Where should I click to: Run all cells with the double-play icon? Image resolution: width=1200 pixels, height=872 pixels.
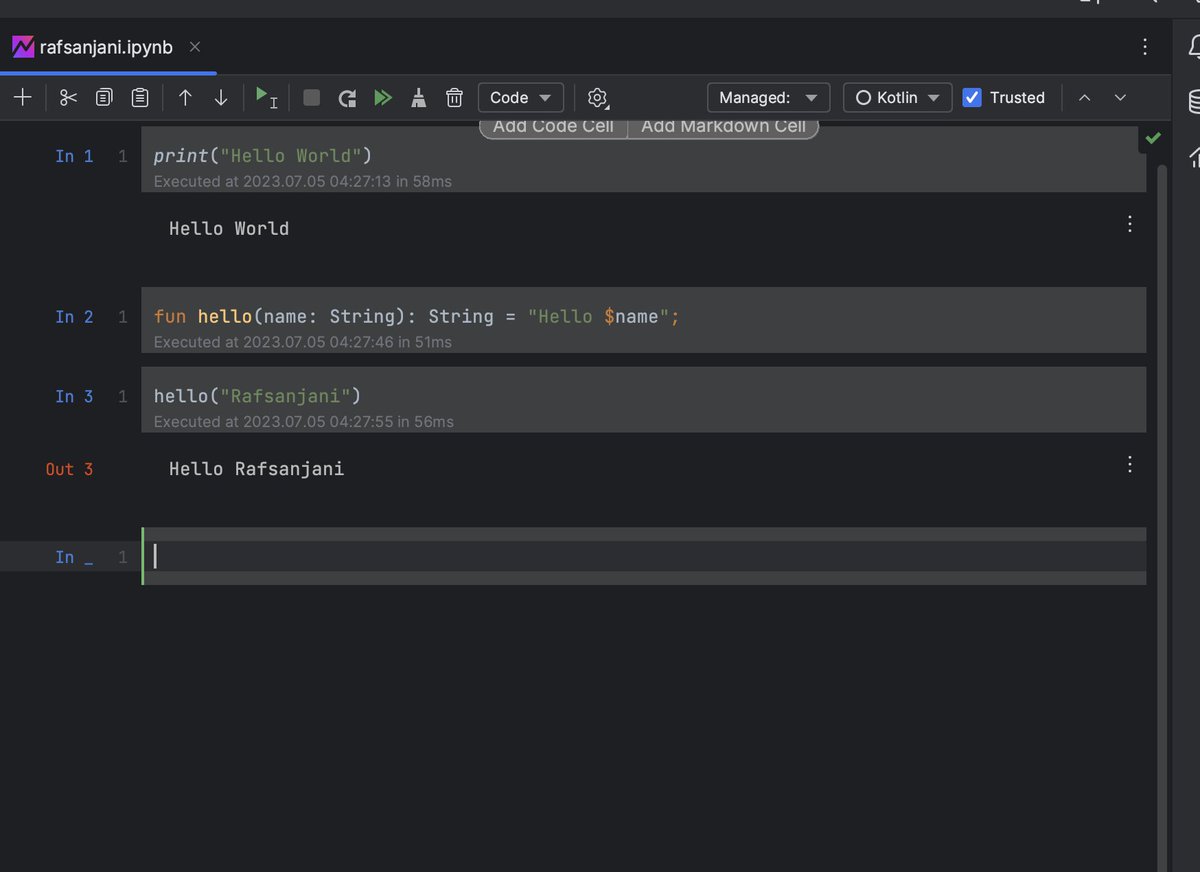tap(384, 97)
